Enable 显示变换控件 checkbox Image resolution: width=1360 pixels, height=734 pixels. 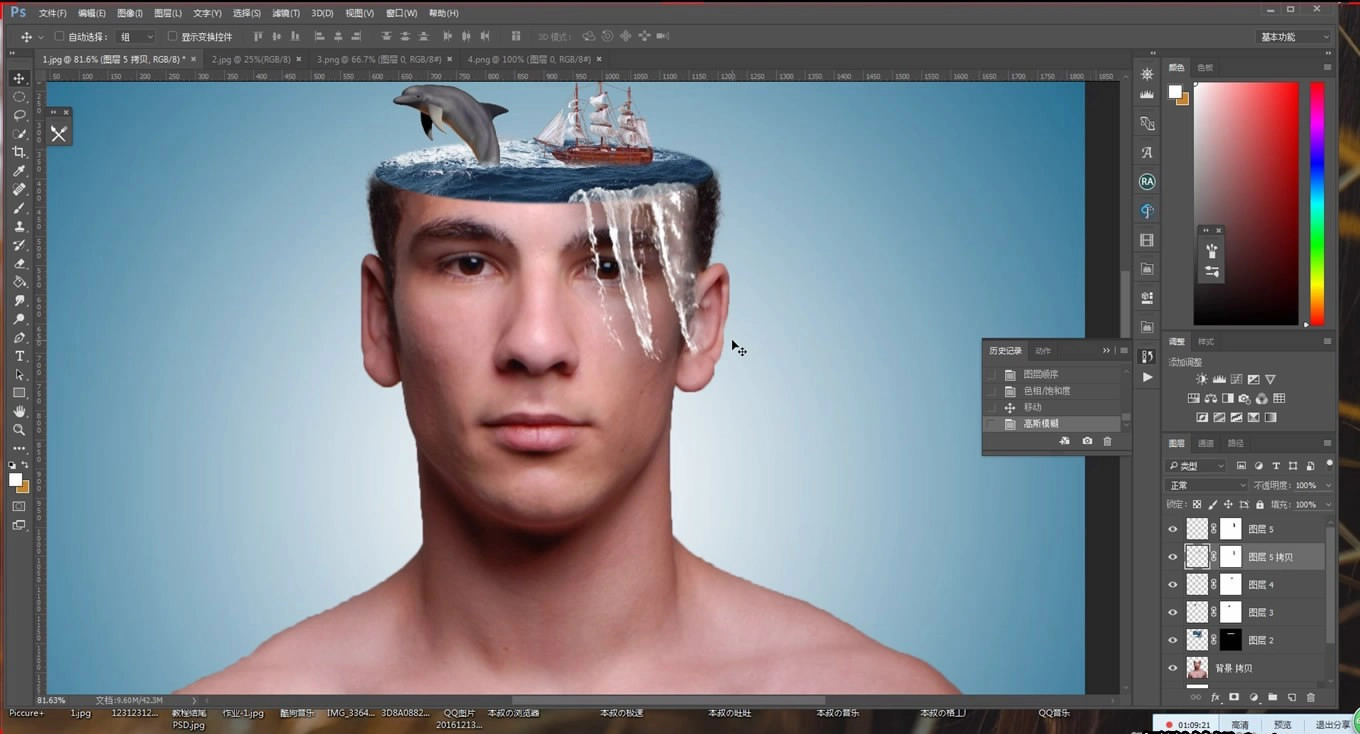[x=172, y=37]
